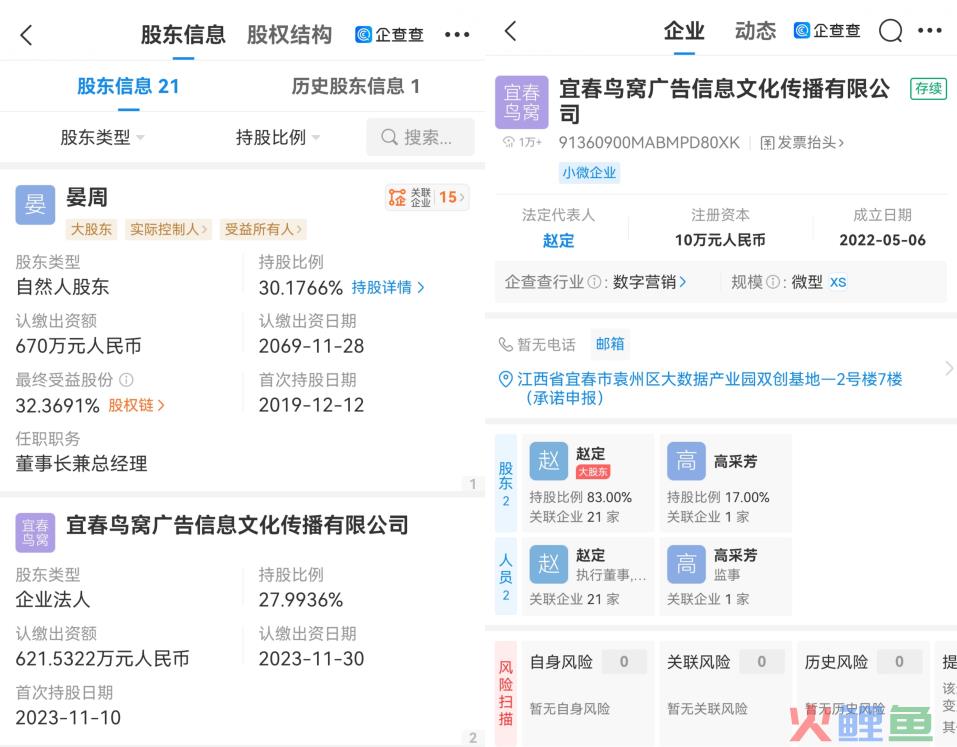Go back from the company profile screen
This screenshot has height=747, width=957.
click(511, 31)
